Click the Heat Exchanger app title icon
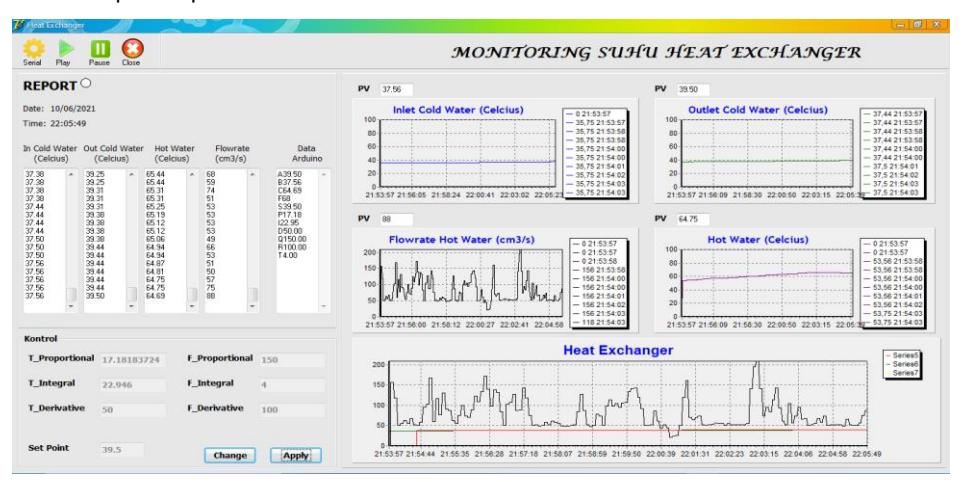The image size is (963, 482). tap(18, 25)
